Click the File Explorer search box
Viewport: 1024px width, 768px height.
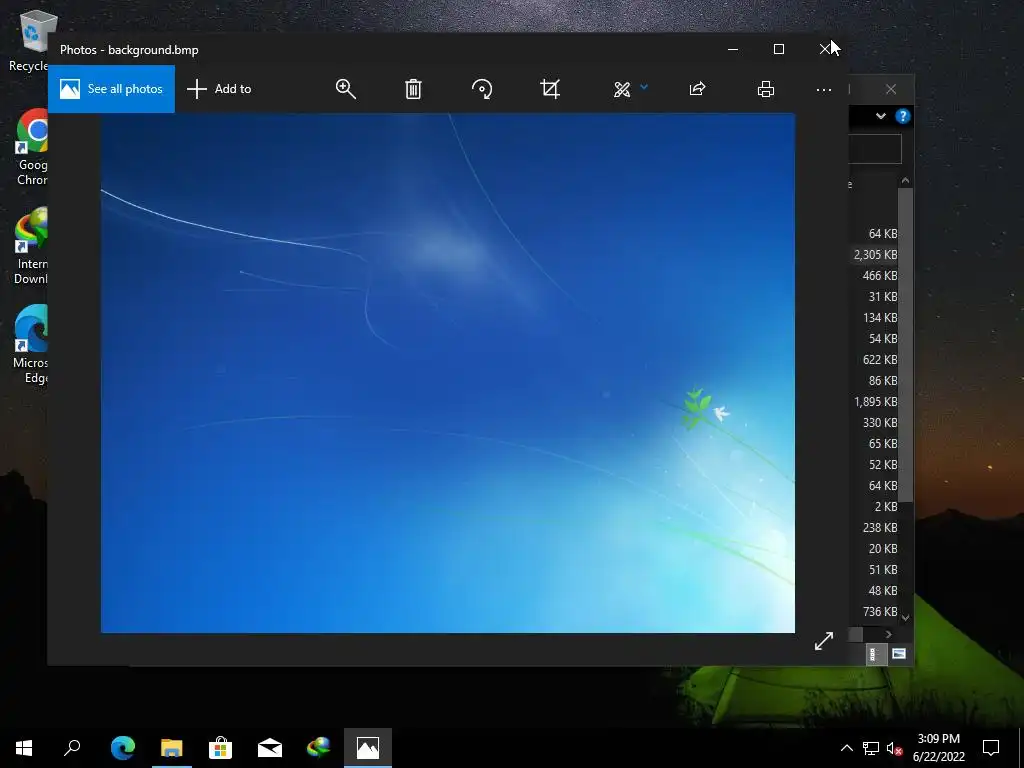click(875, 149)
